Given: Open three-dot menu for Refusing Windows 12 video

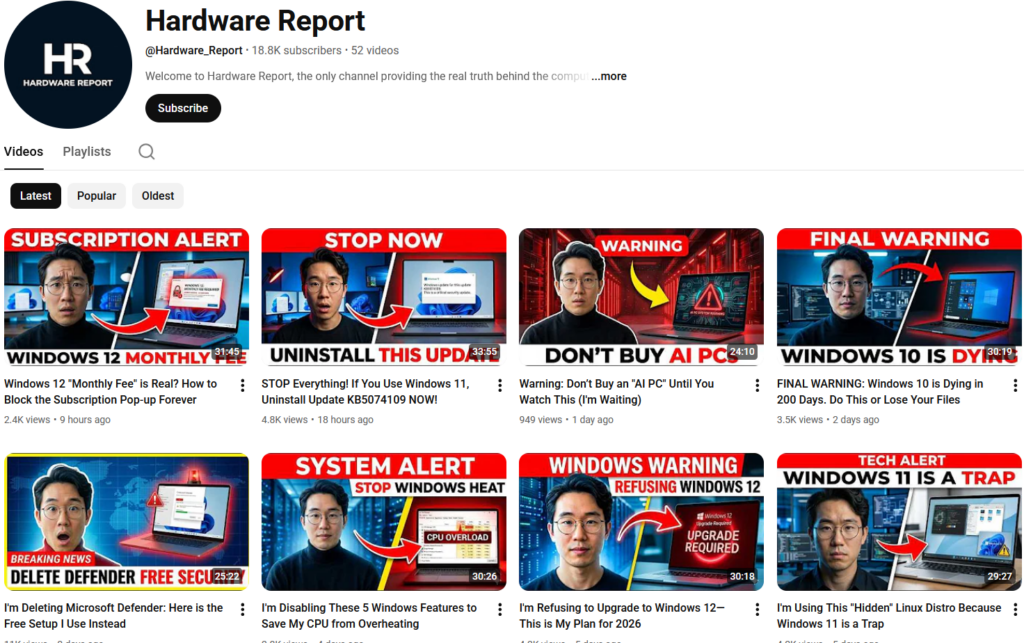Looking at the screenshot, I should 758,610.
